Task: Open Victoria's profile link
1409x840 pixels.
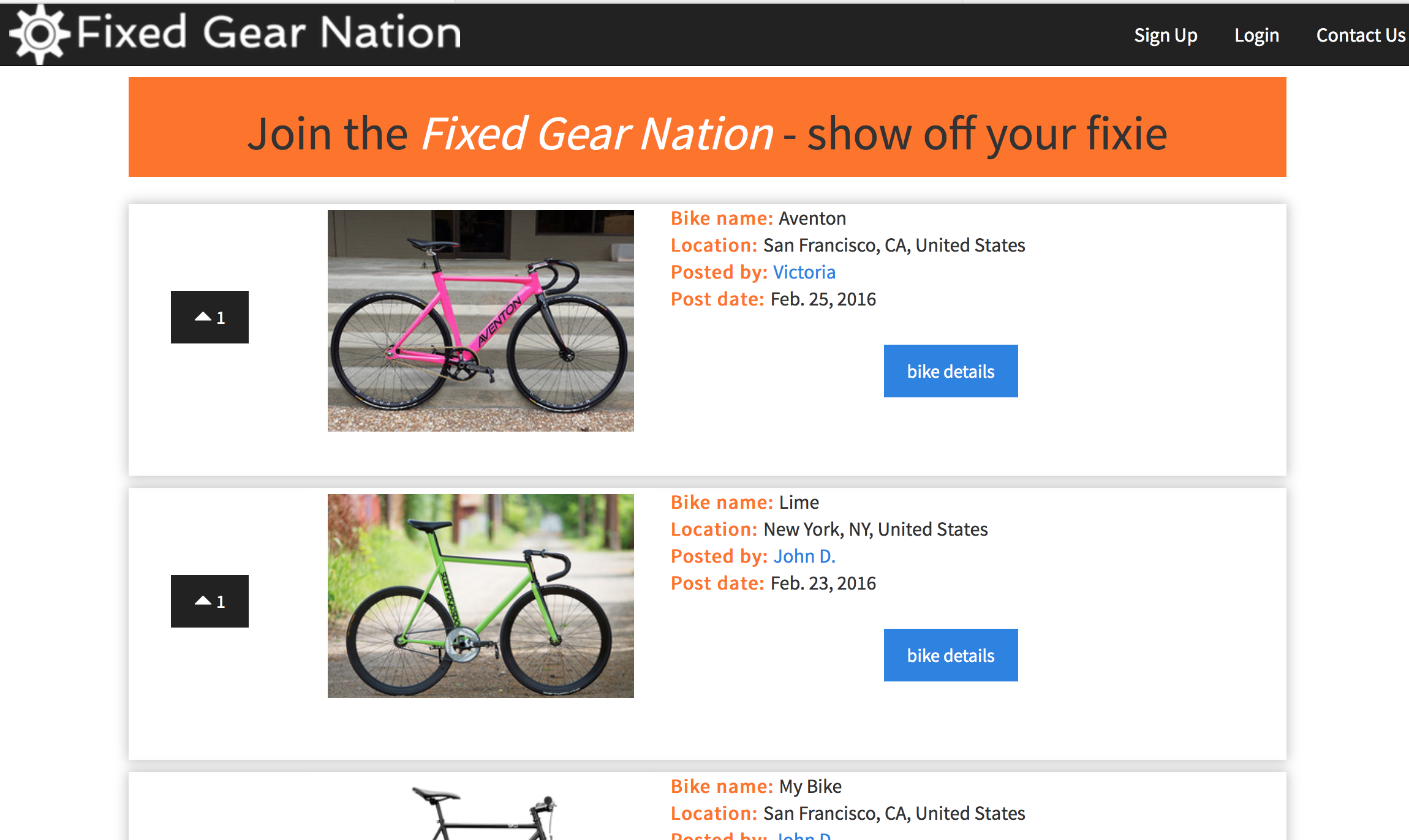Action: tap(804, 272)
